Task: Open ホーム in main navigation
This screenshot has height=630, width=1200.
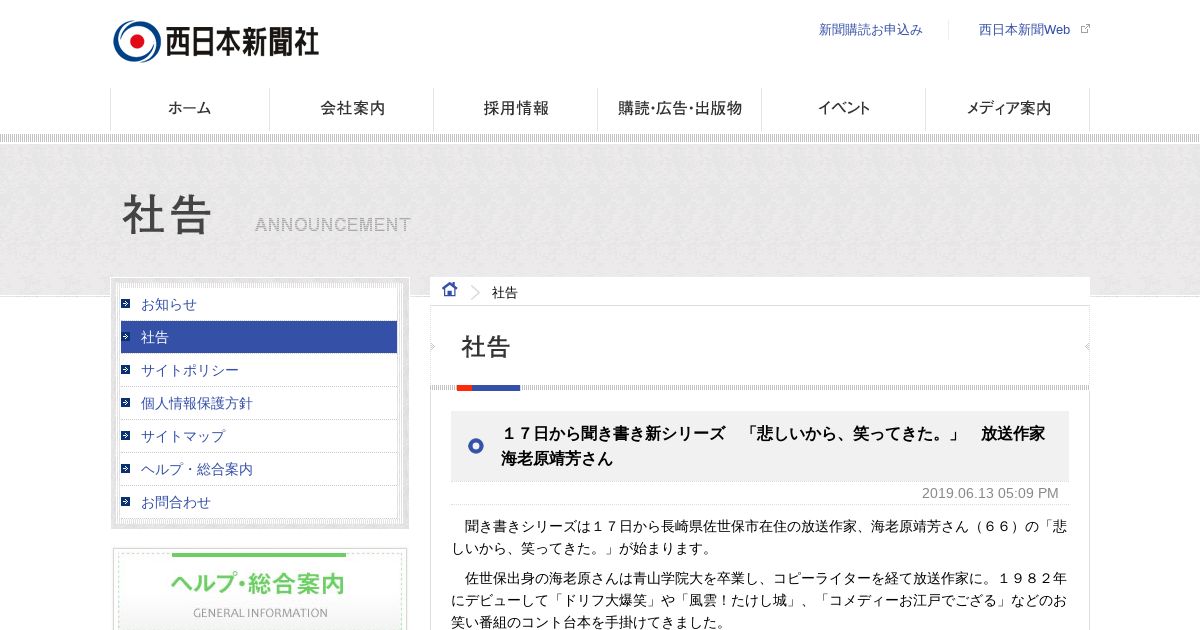Action: [190, 109]
